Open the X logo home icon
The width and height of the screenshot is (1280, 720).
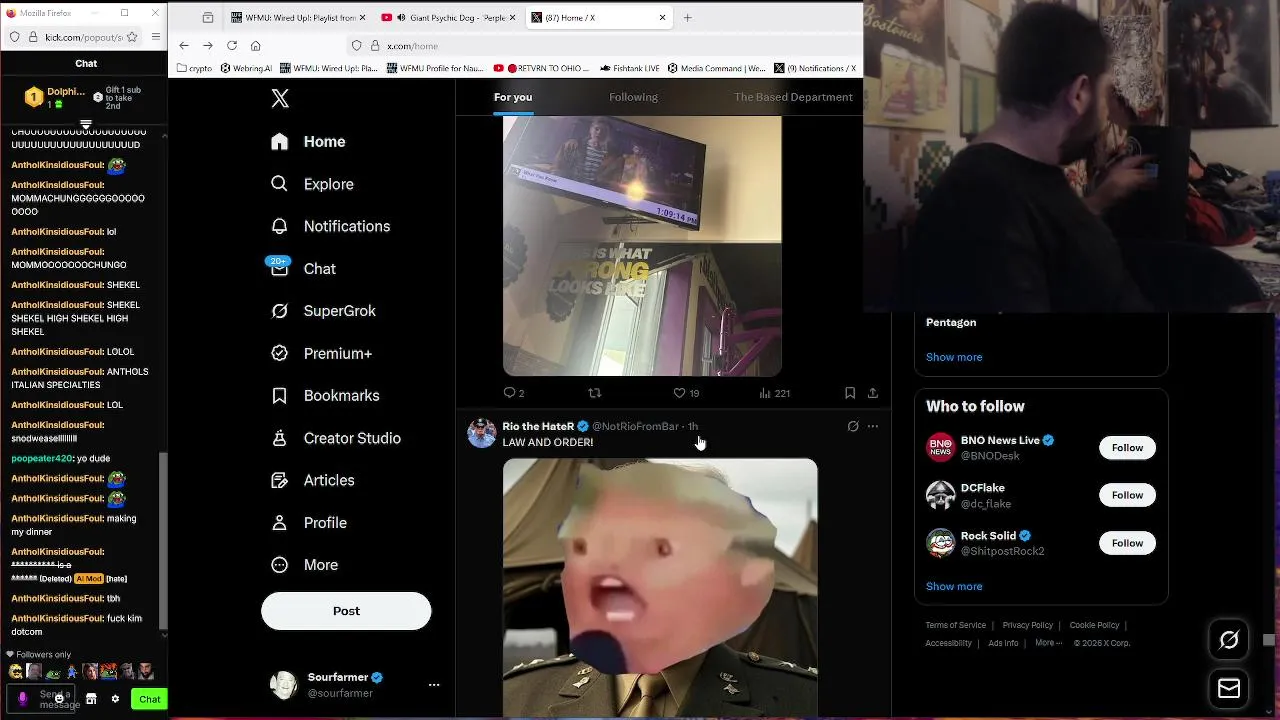(x=280, y=98)
